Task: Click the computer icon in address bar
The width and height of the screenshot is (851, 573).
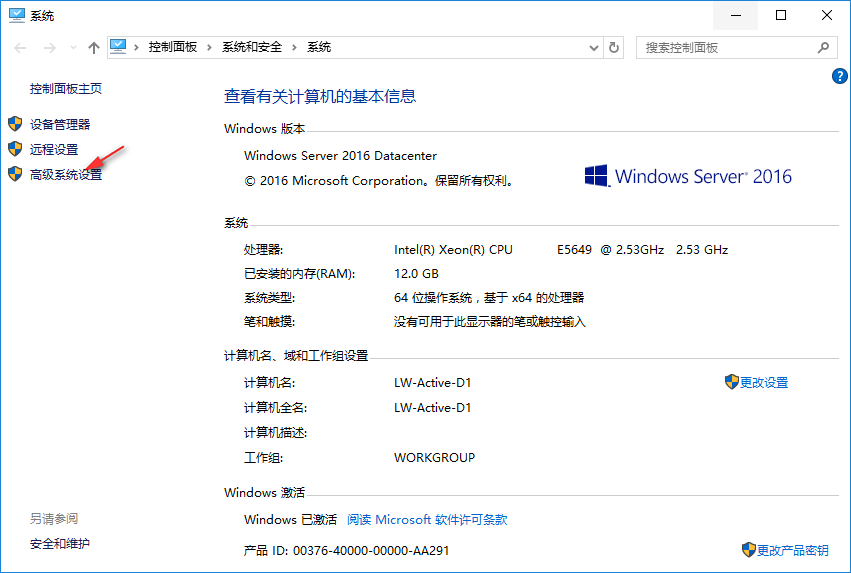Action: (x=118, y=47)
